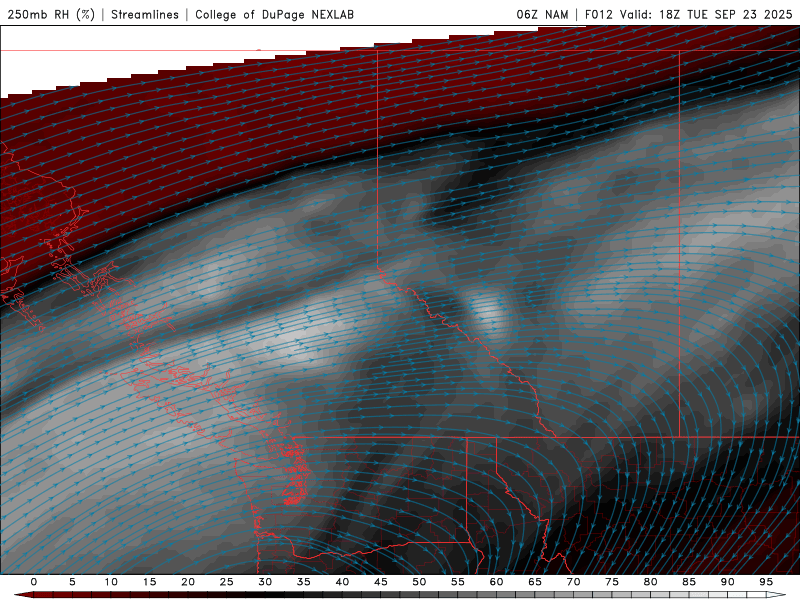This screenshot has height=600, width=800.
Task: Click the colorbar label '90'
Action: [x=728, y=582]
